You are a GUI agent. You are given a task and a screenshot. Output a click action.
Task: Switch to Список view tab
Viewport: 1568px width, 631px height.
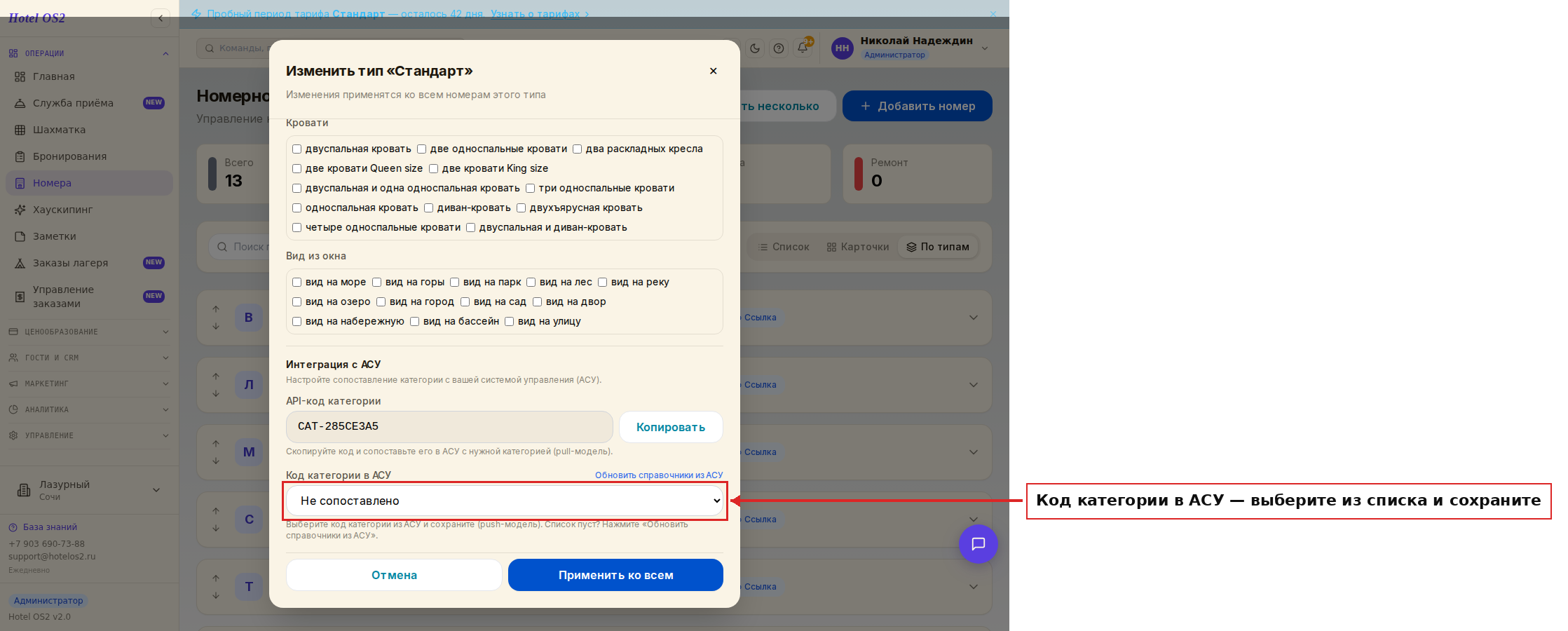pos(784,247)
